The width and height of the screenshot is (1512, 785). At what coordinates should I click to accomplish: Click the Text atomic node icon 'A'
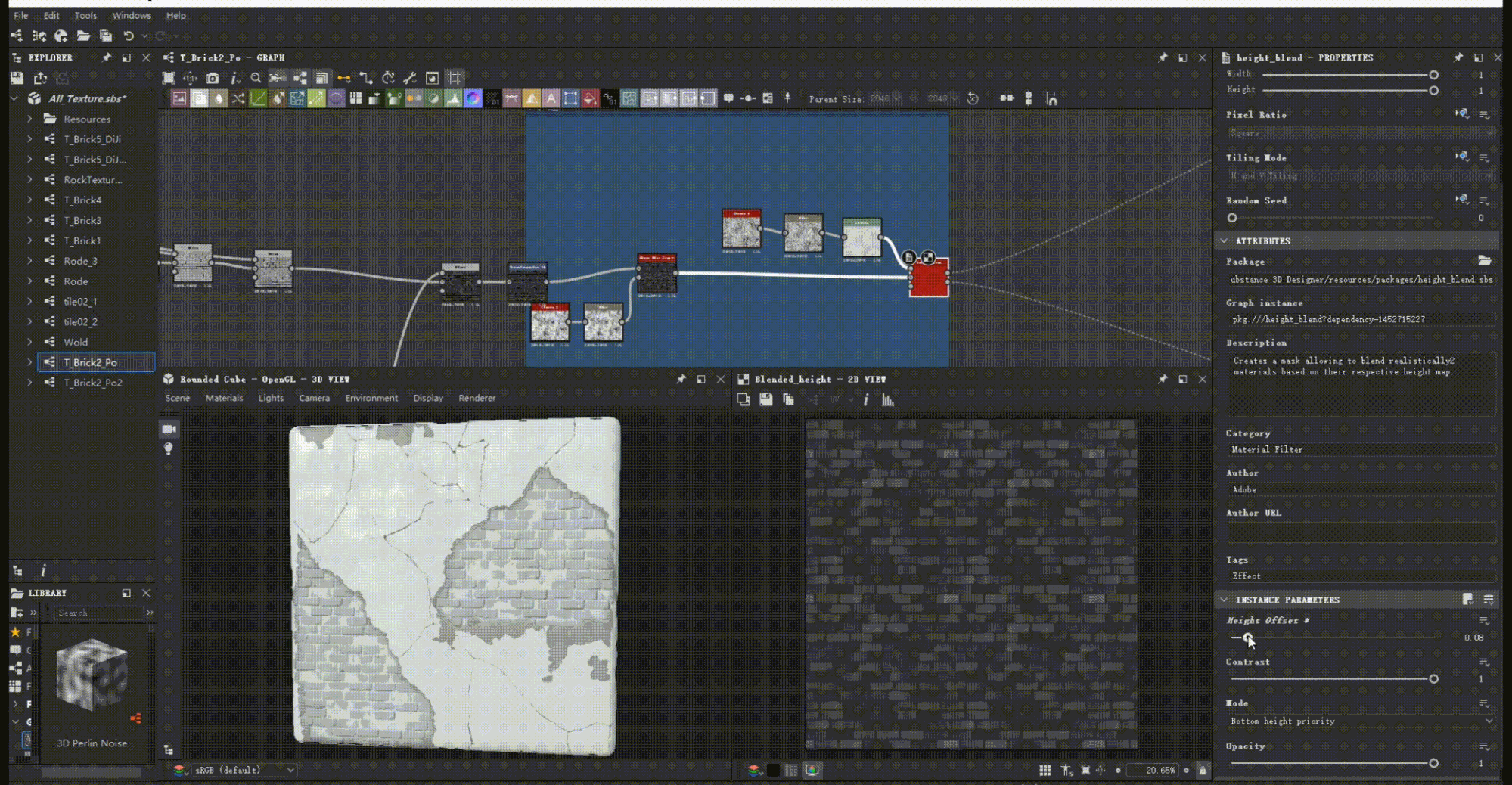click(x=551, y=98)
